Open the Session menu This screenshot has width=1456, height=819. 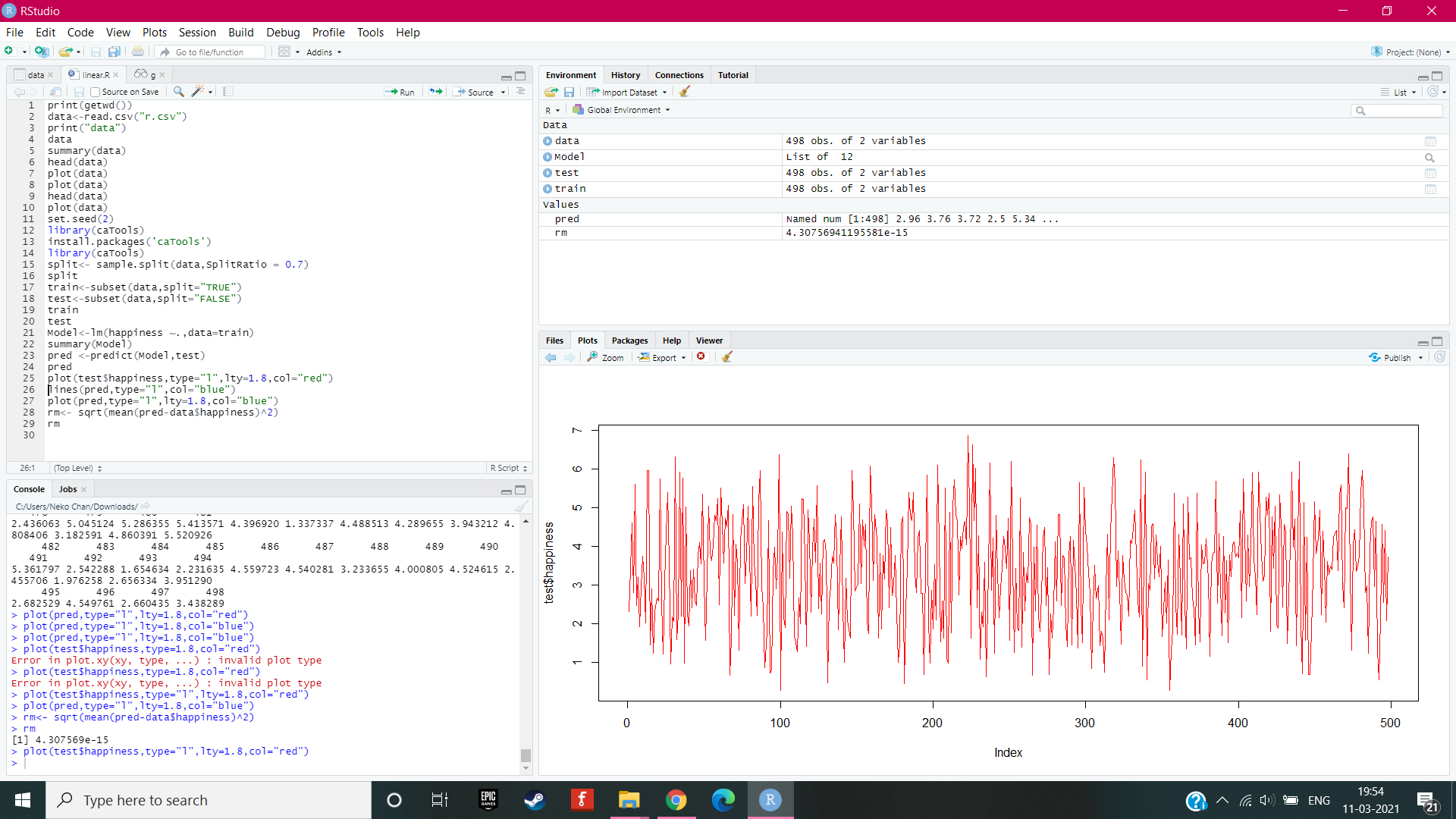197,32
